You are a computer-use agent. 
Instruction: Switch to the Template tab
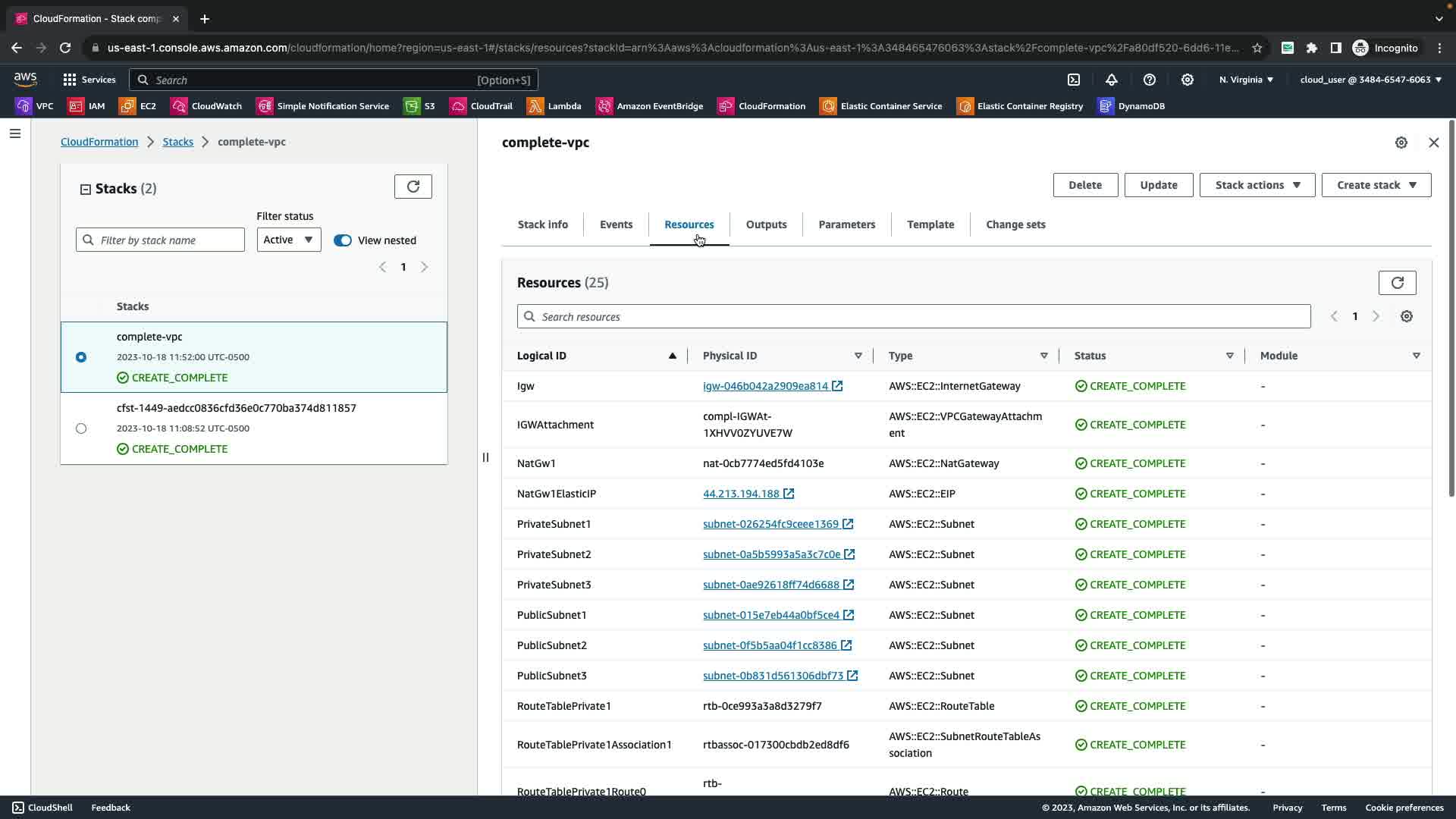pos(930,224)
